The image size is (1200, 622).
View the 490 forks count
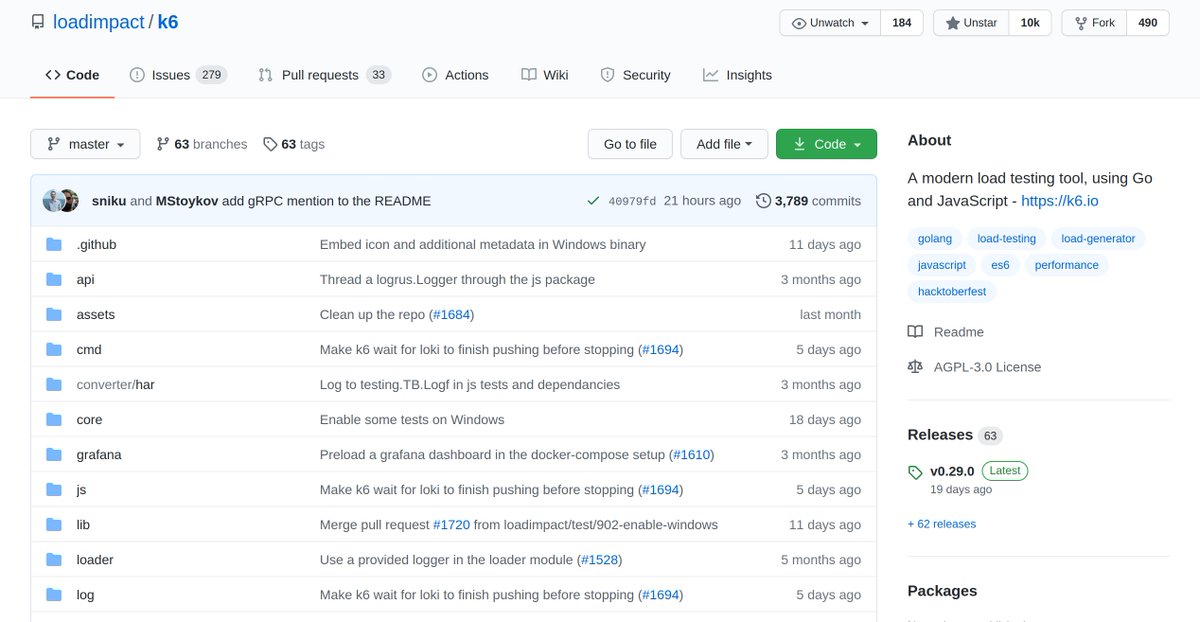[1148, 23]
